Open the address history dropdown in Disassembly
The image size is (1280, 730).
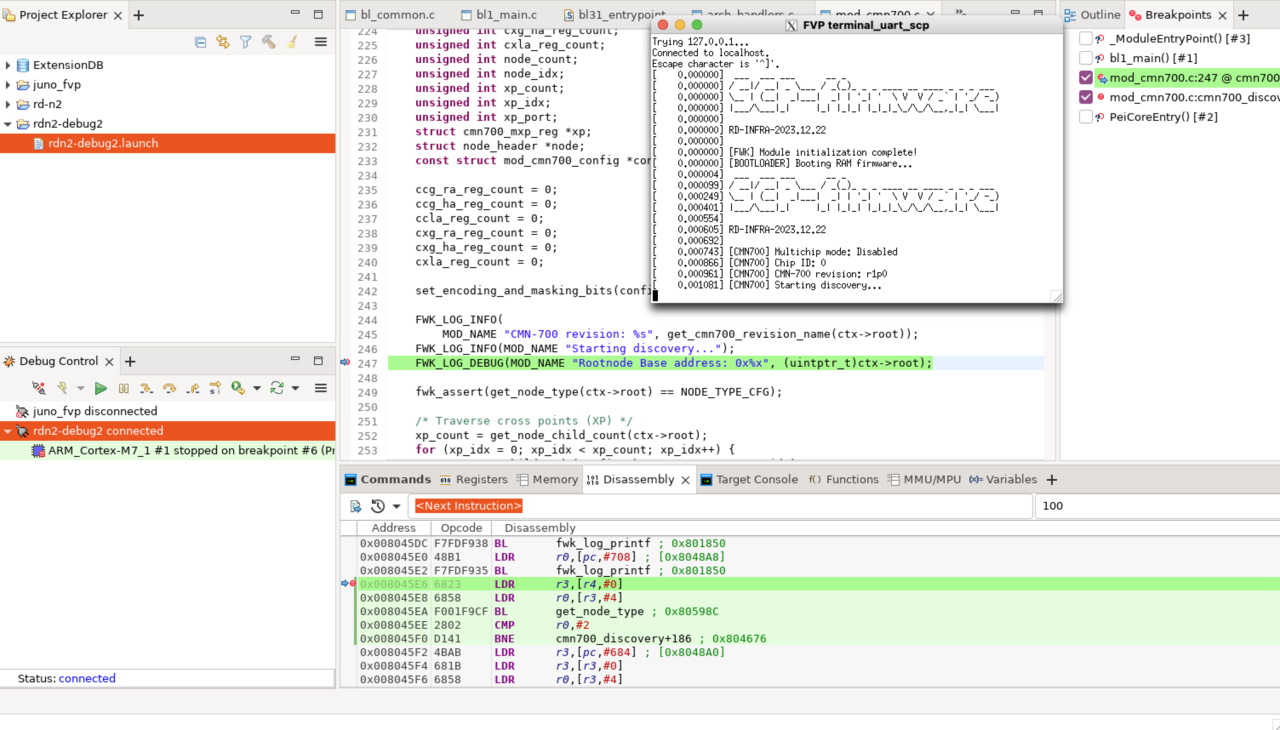click(396, 507)
